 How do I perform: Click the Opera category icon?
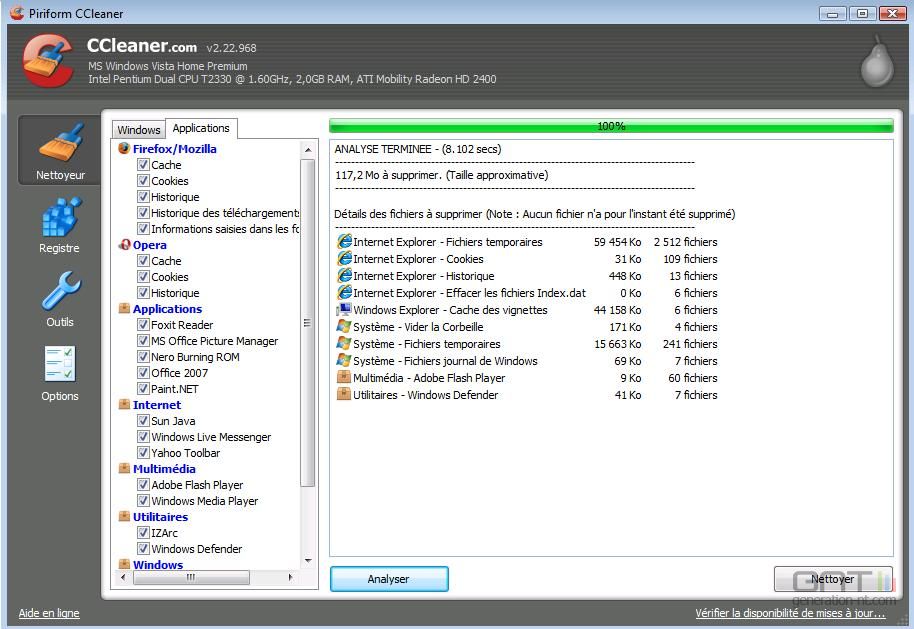[126, 244]
